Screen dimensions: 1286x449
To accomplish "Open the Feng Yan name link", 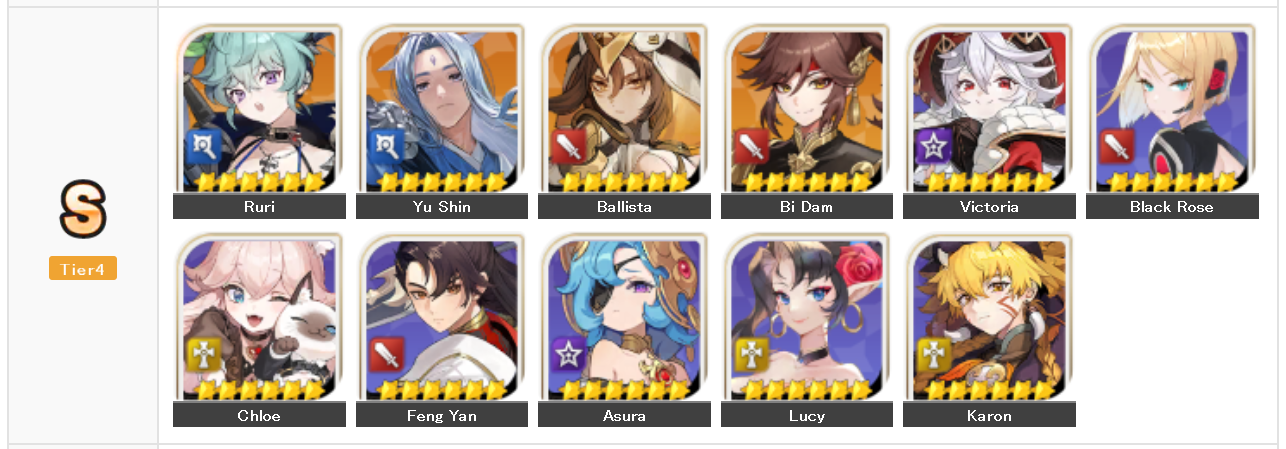I will (x=442, y=415).
